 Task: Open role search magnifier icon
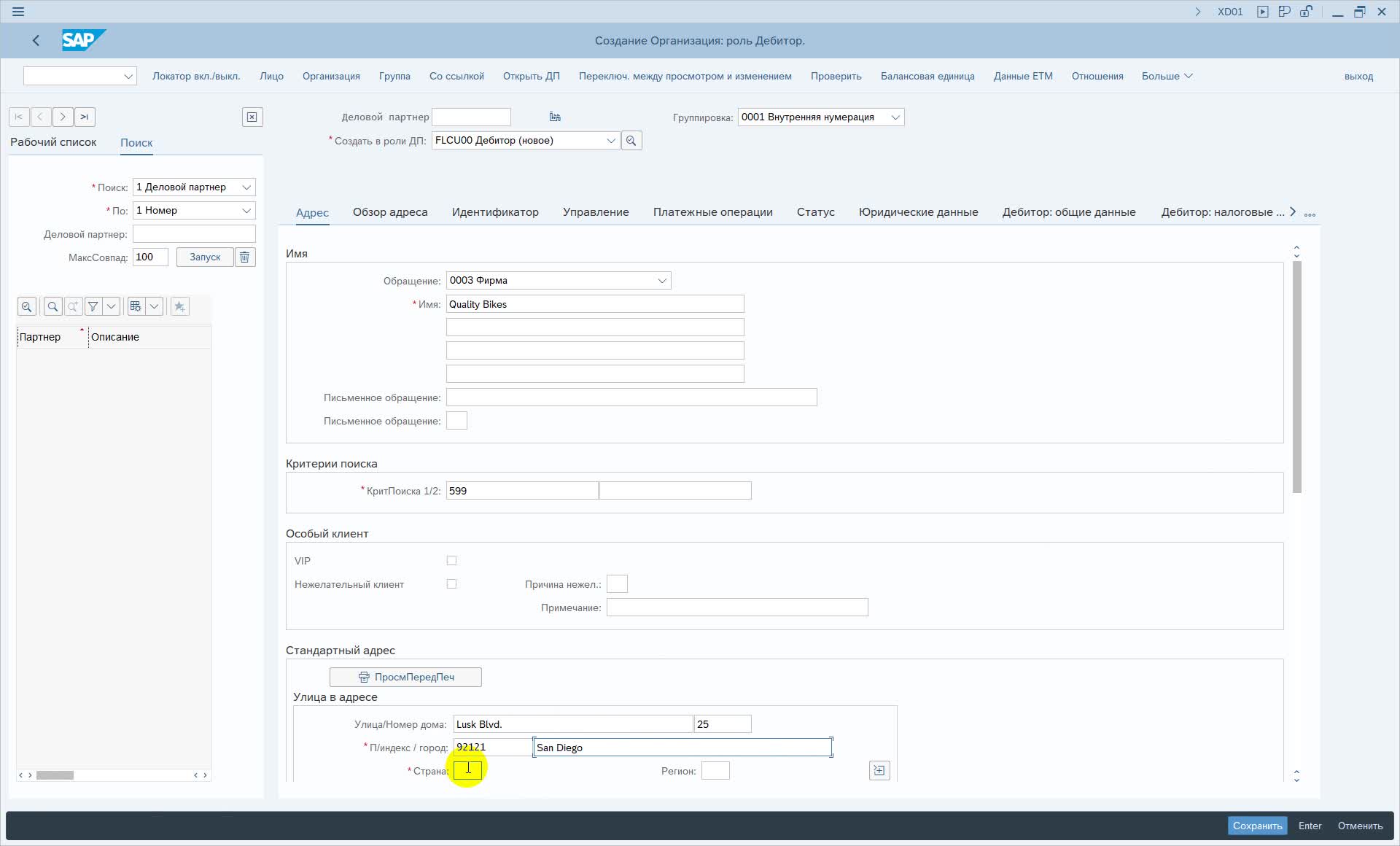pos(631,141)
